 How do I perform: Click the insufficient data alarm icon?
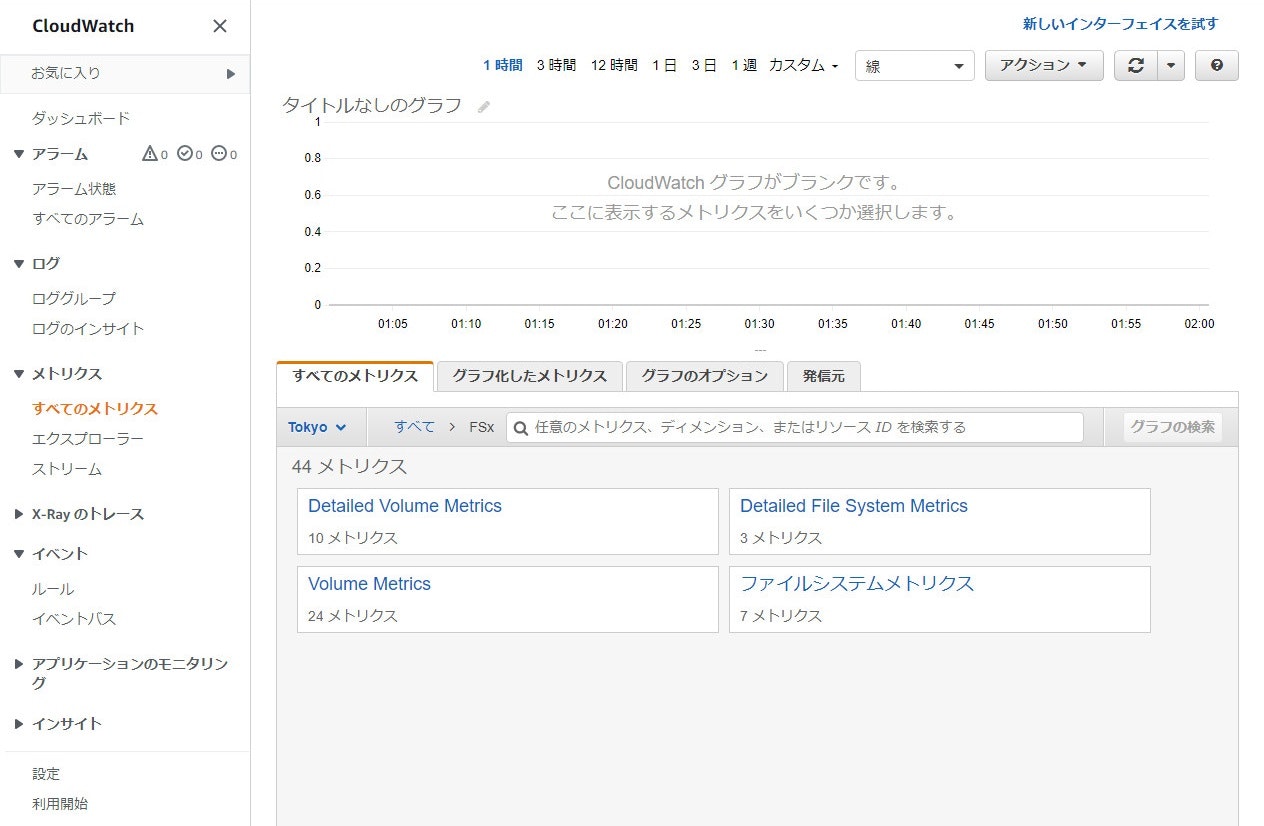[219, 154]
